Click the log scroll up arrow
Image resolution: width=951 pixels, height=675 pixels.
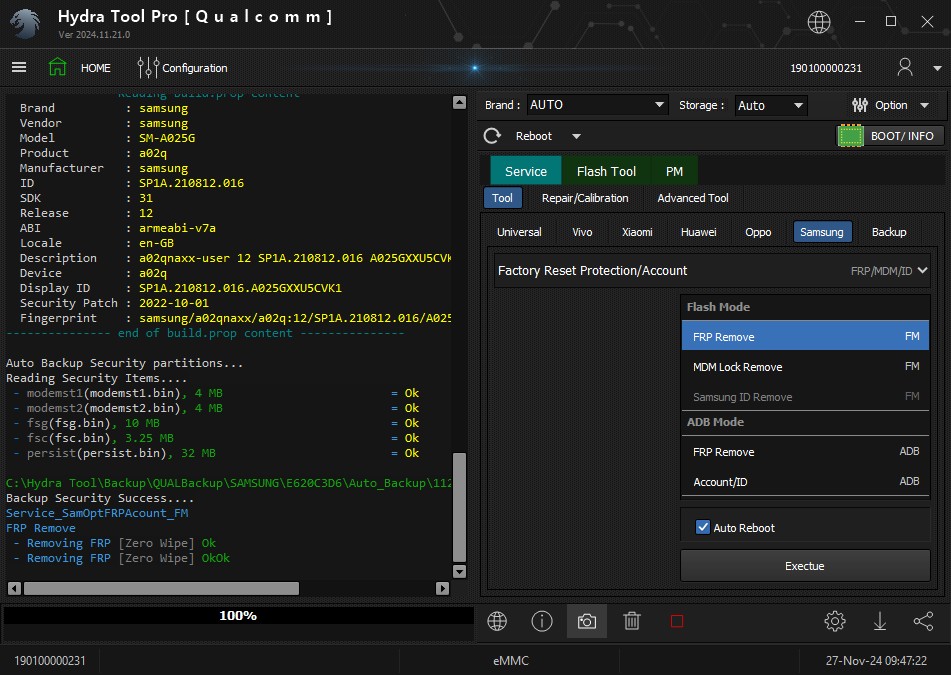pos(459,102)
